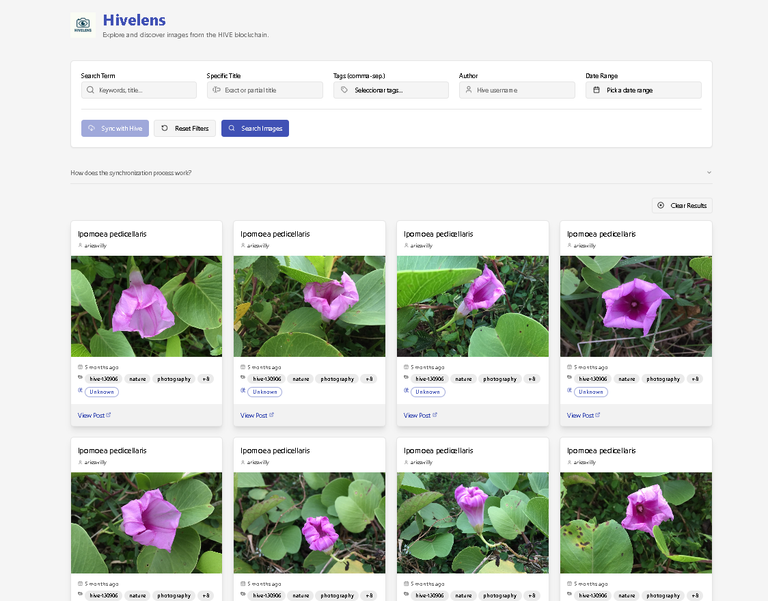This screenshot has height=601, width=768.
Task: Click the Reset Filters button
Action: click(x=185, y=128)
